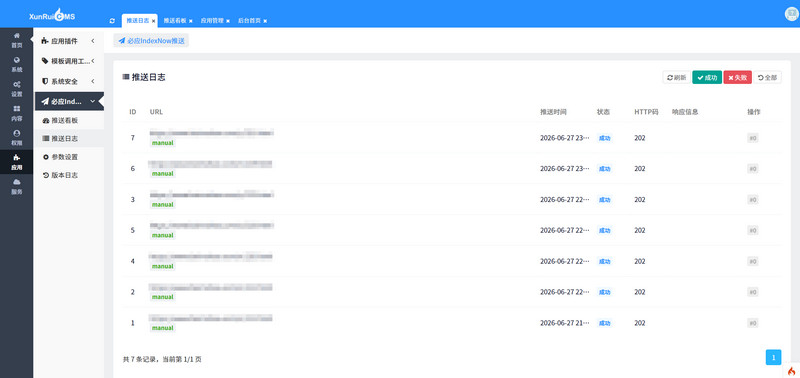800x378 pixels.
Task: Click the 成功 status label in row 1
Action: [x=605, y=323]
